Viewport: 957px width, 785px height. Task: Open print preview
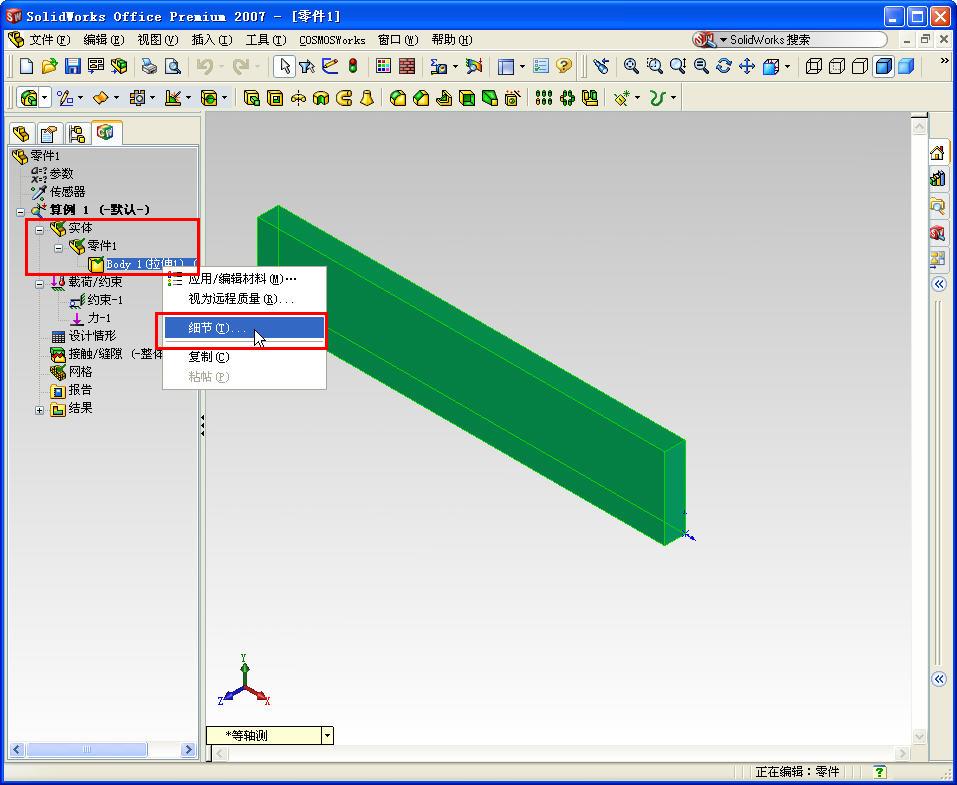173,66
